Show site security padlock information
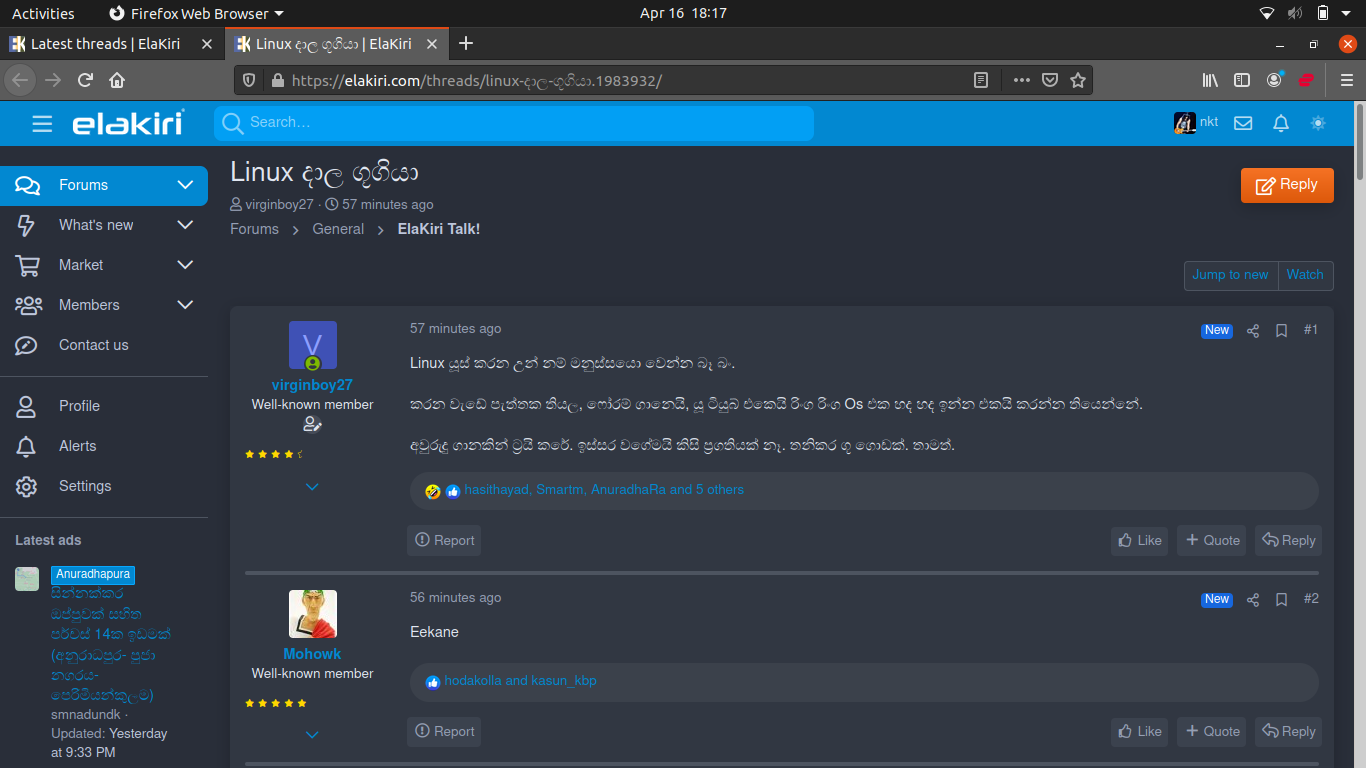The height and width of the screenshot is (768, 1366). 277,80
